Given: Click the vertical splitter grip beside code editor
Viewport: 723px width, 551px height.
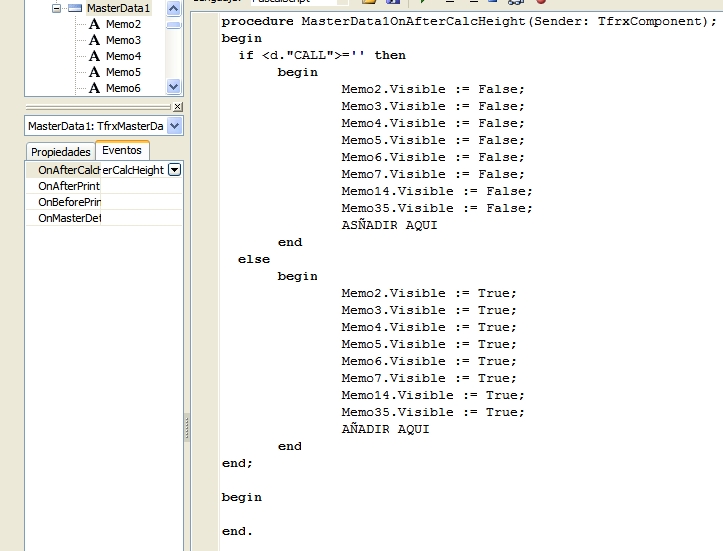Looking at the screenshot, I should (x=186, y=430).
